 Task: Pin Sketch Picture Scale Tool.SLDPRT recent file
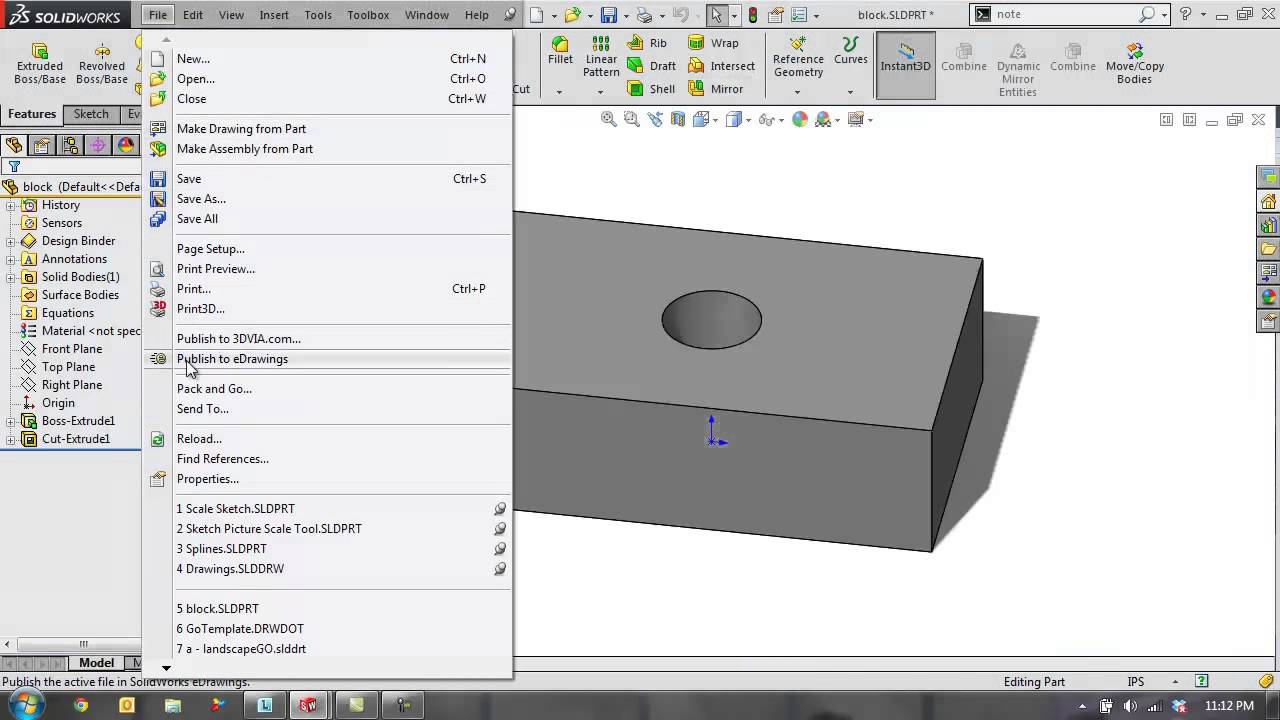pos(500,529)
